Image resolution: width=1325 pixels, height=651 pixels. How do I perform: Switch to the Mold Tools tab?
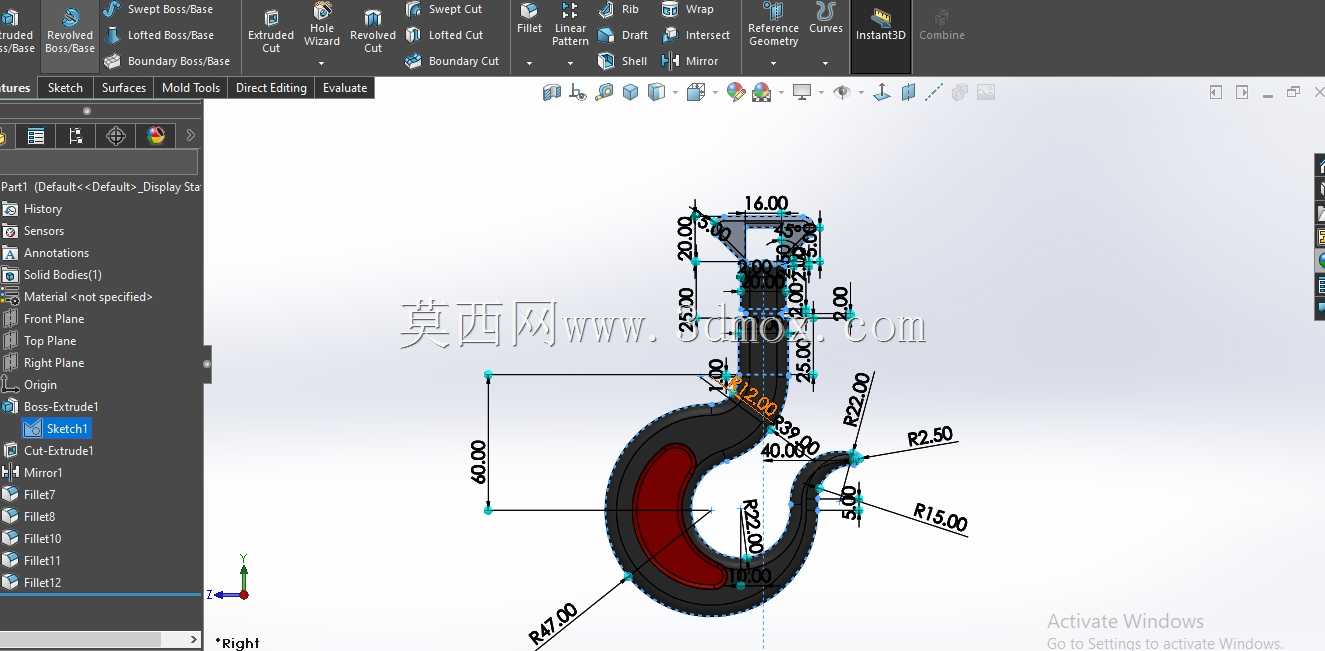(x=191, y=88)
